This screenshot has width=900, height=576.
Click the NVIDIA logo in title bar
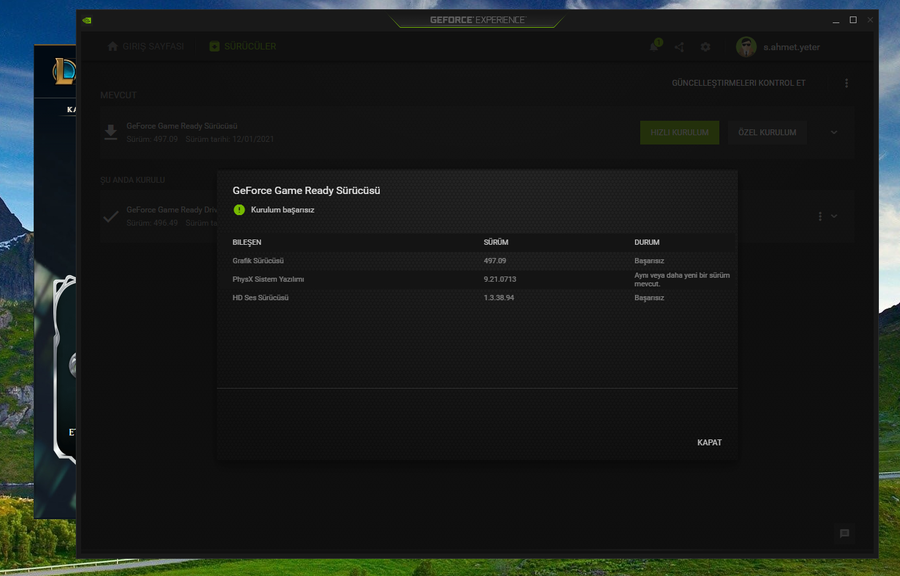click(87, 20)
